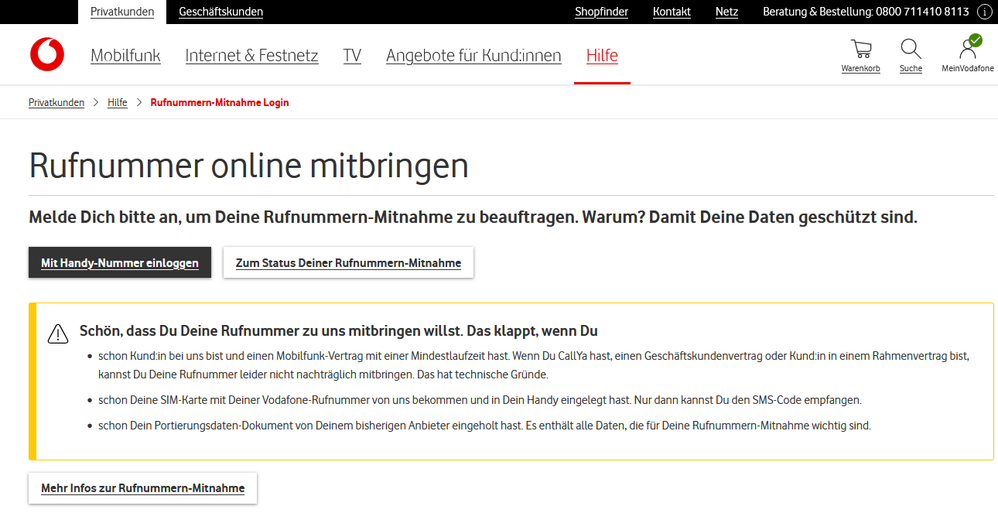
Task: Click Zum Status Deiner Rufnummern-Mitnahme button
Action: click(348, 263)
